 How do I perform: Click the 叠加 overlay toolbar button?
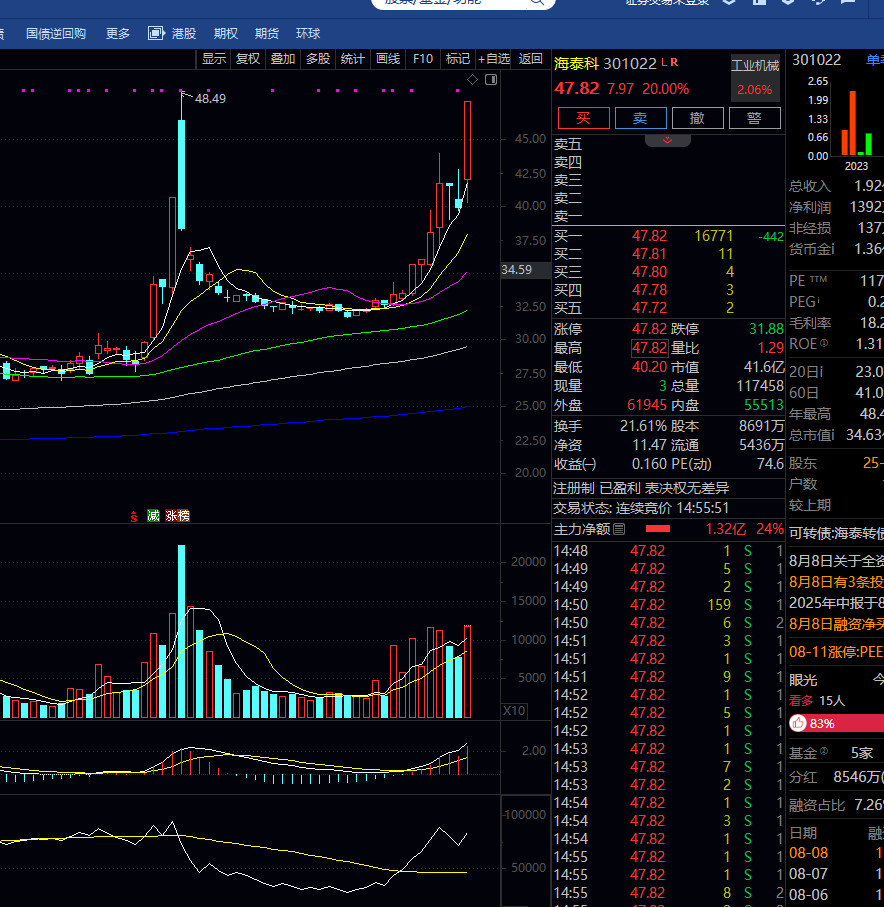pyautogui.click(x=283, y=59)
